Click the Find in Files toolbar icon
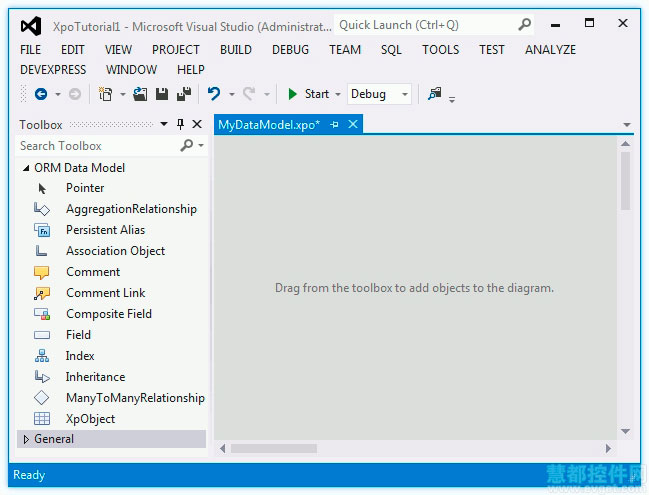This screenshot has height=495, width=649. [x=435, y=94]
